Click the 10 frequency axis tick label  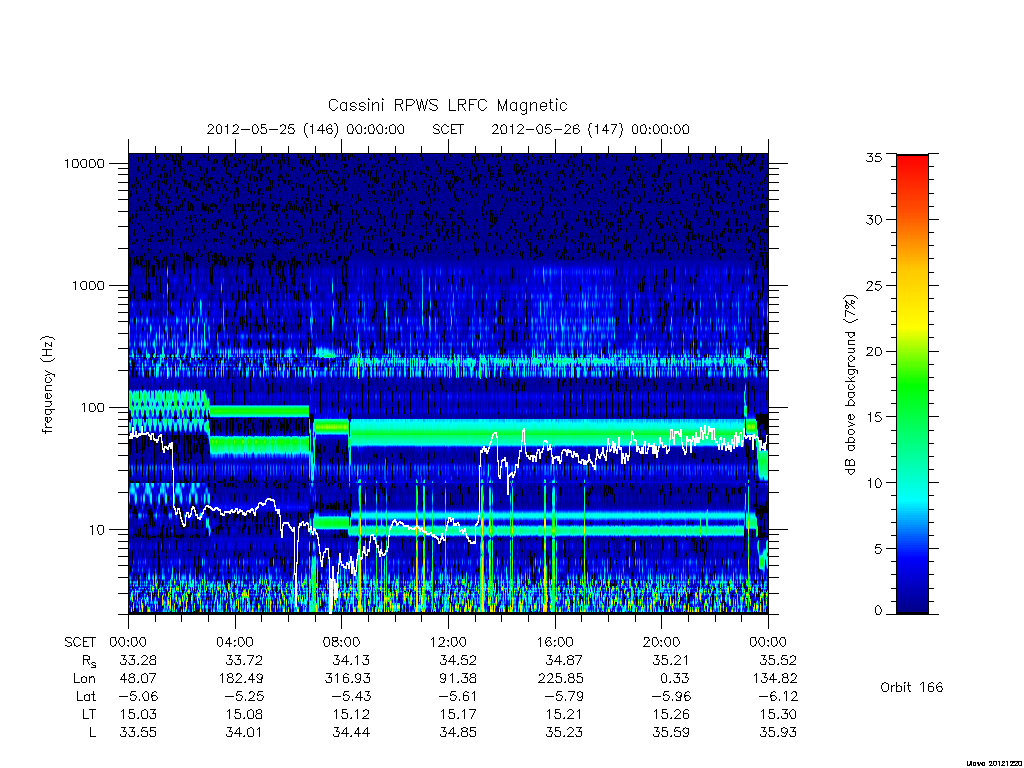pyautogui.click(x=97, y=530)
